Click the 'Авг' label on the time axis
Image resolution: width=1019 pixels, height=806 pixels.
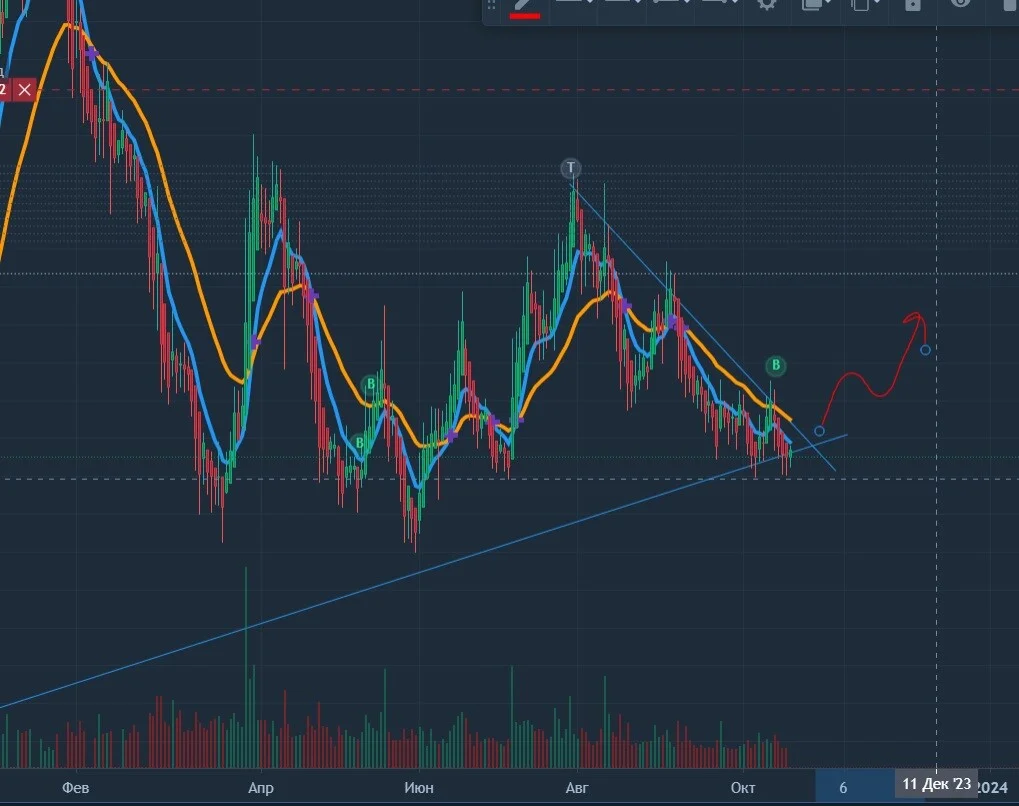point(577,788)
